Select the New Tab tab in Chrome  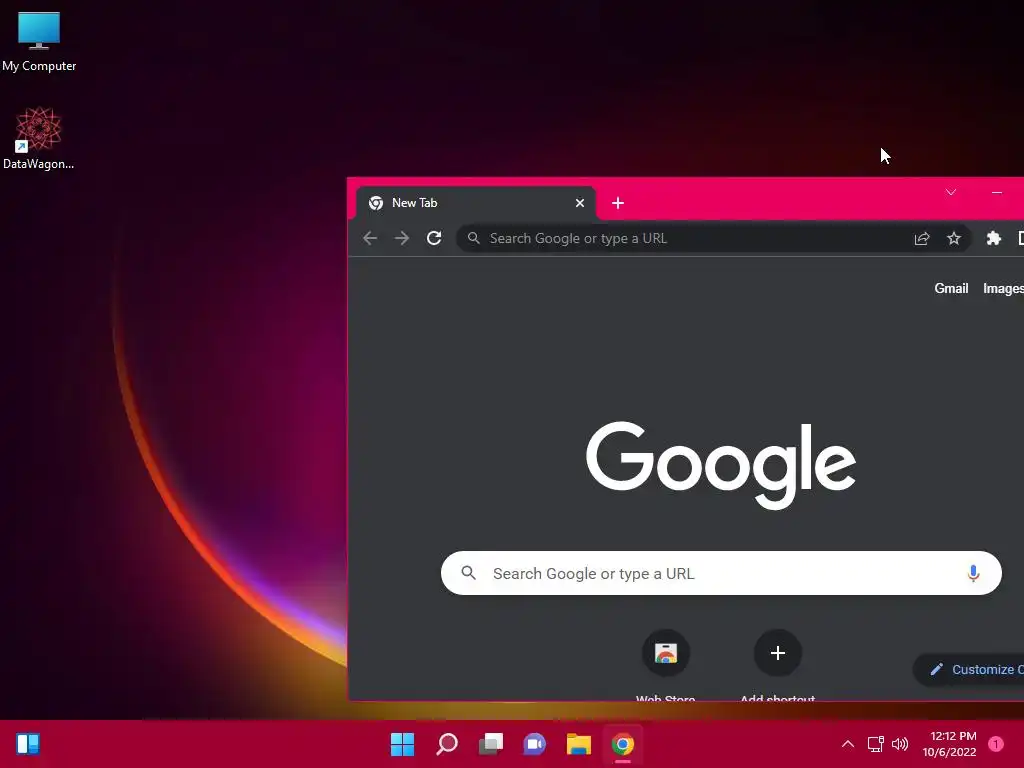tap(475, 203)
